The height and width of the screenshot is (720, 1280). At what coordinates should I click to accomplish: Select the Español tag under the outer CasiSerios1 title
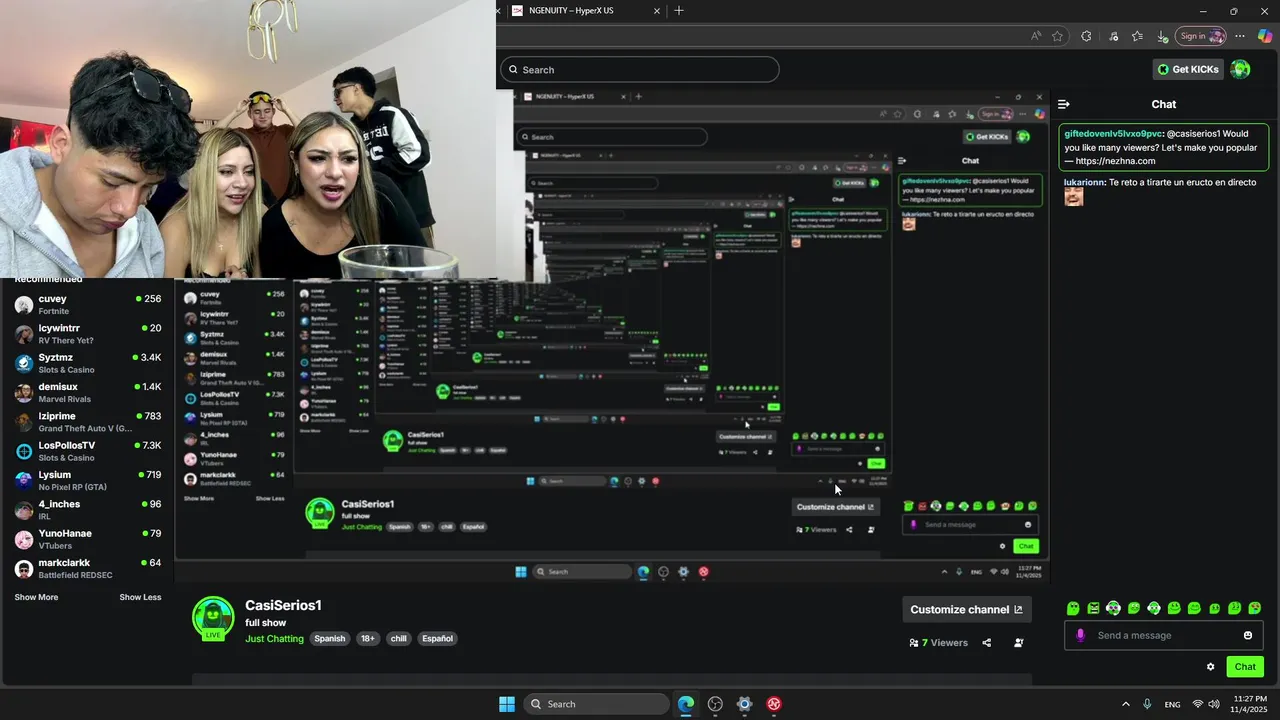coord(437,639)
